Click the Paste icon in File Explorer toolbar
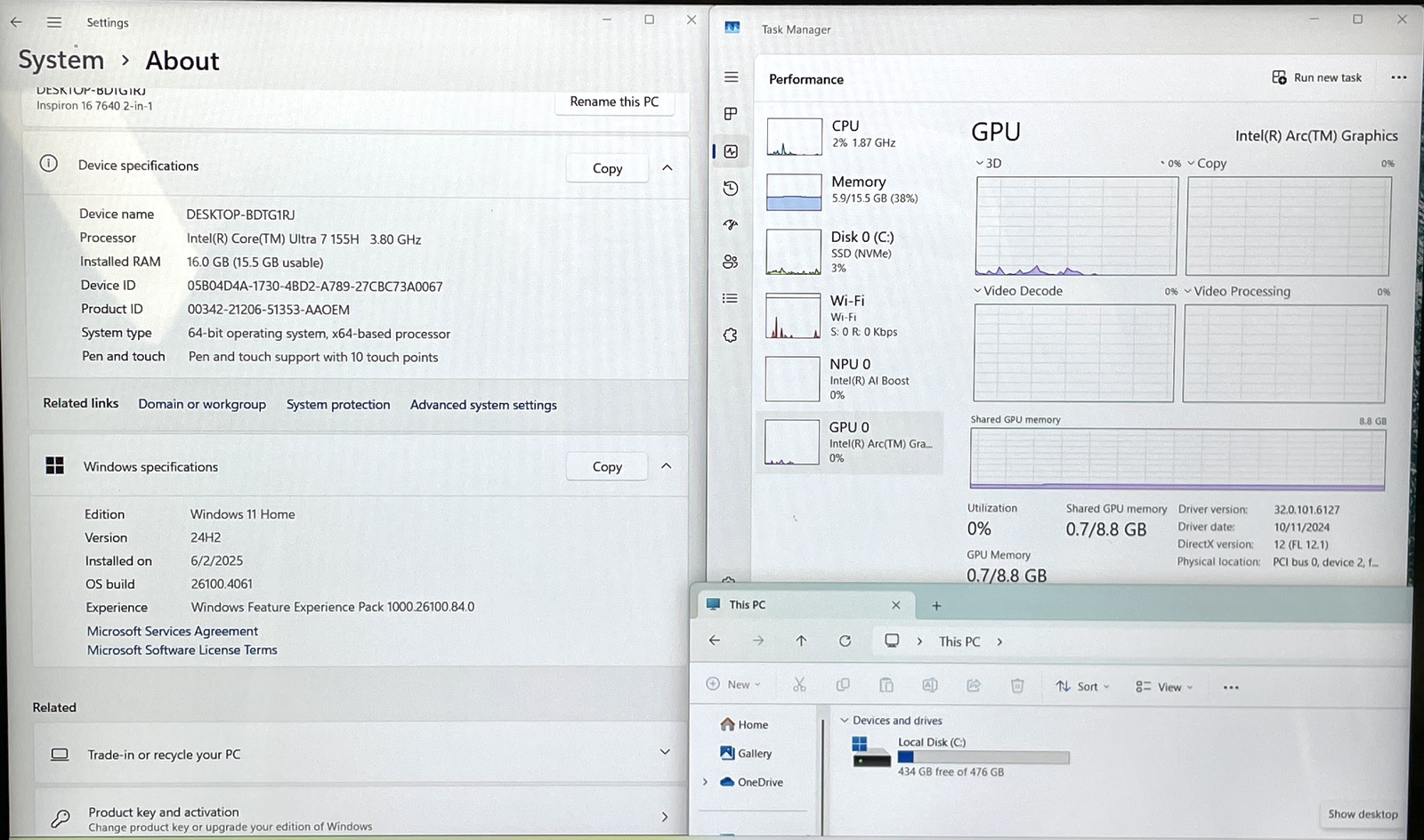1424x840 pixels. click(886, 684)
